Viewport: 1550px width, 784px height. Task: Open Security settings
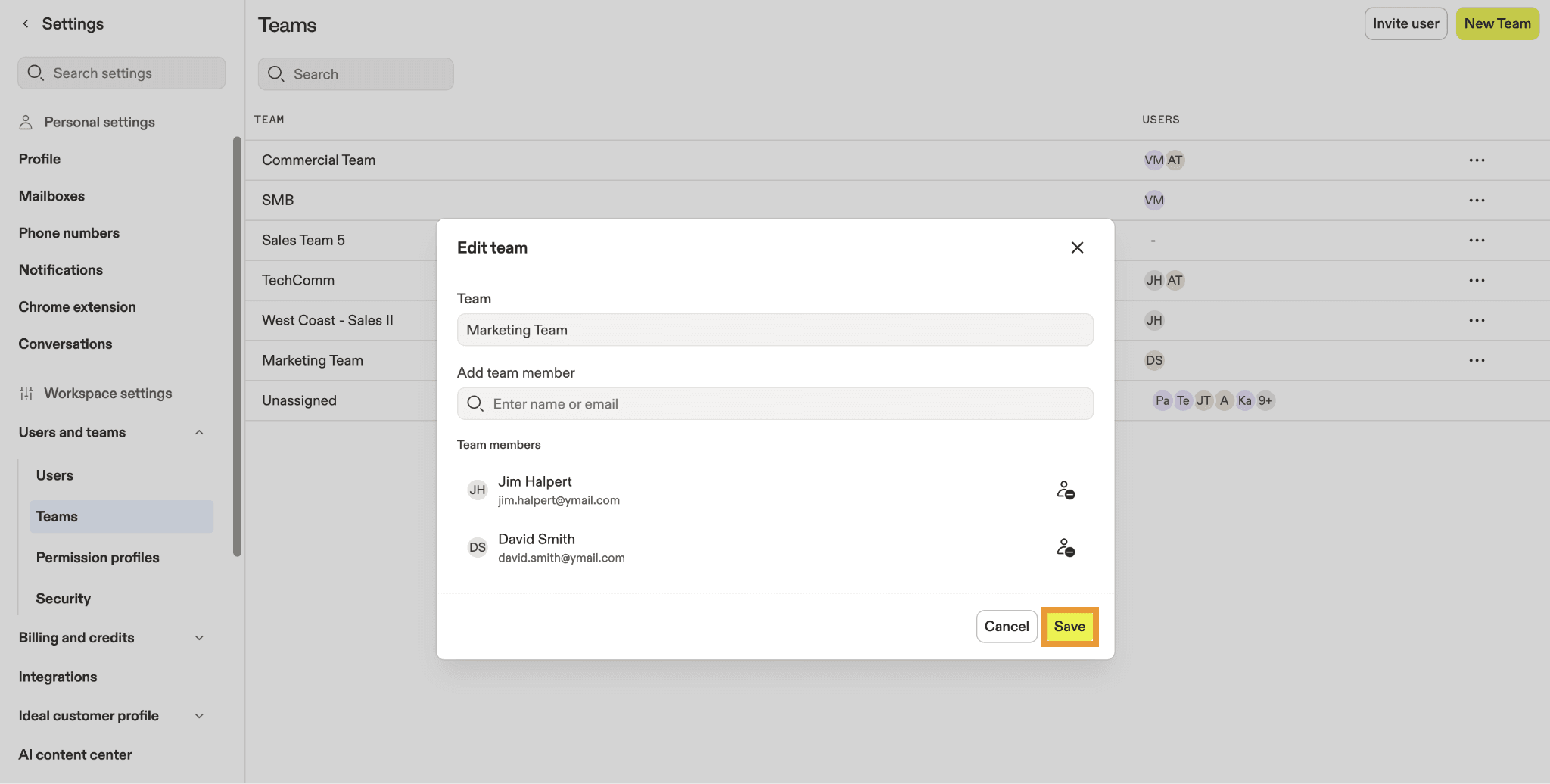[x=63, y=599]
